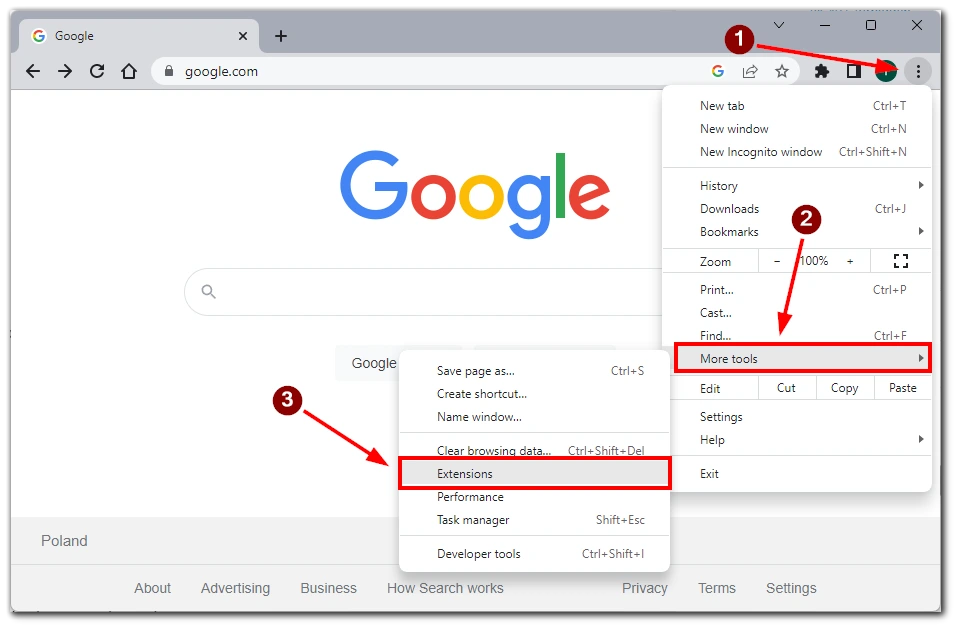Click Paste in the Edit row
Viewport: 959px width, 630px height.
pos(903,388)
